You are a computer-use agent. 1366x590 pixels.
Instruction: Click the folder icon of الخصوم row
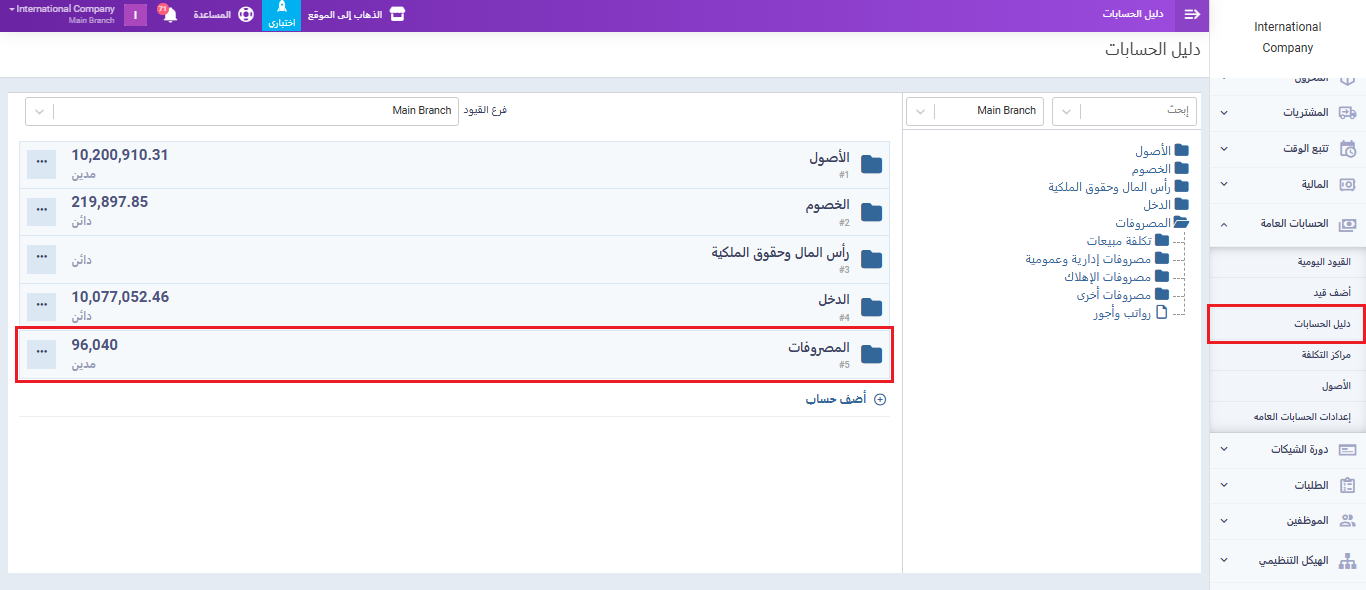coord(871,212)
